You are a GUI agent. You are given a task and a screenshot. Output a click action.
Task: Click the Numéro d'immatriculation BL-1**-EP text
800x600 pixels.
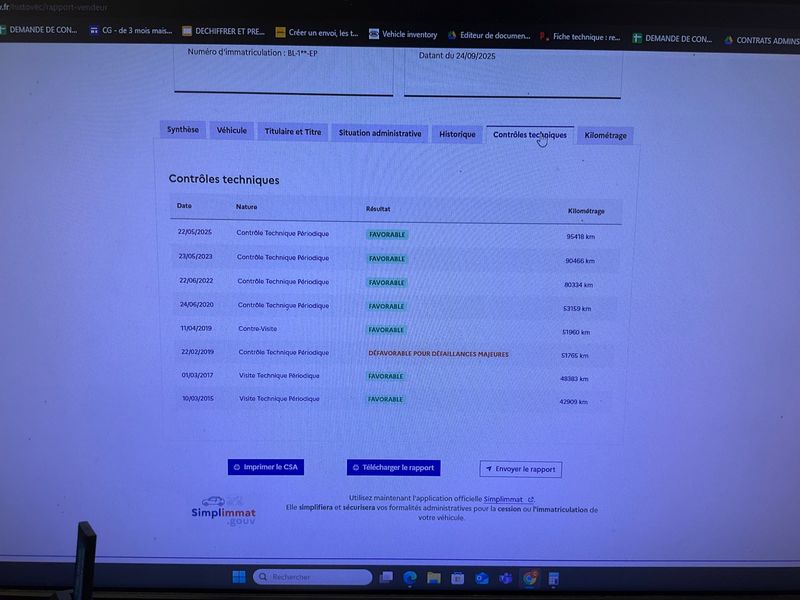(x=253, y=53)
